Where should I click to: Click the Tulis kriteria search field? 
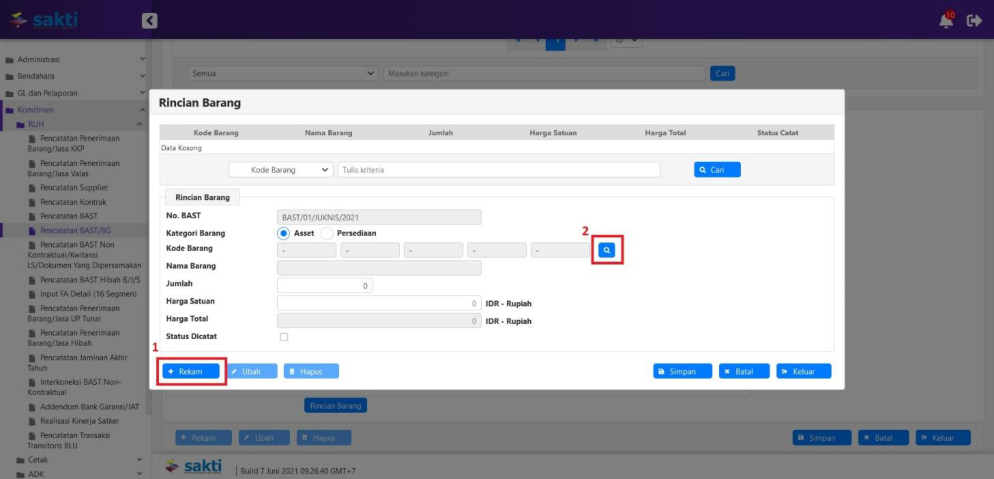tap(499, 170)
